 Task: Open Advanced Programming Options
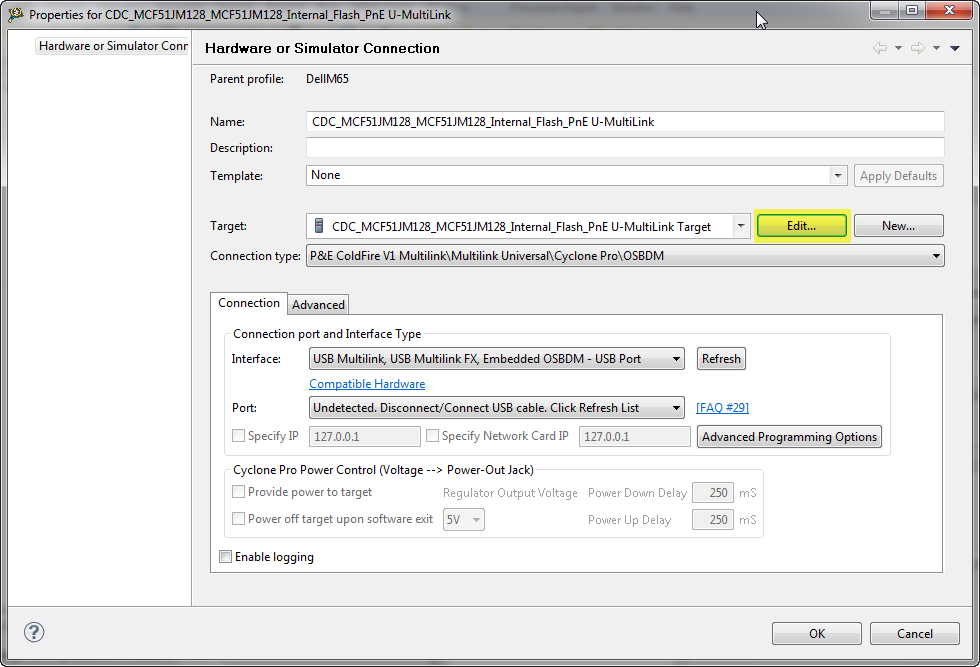pyautogui.click(x=789, y=437)
